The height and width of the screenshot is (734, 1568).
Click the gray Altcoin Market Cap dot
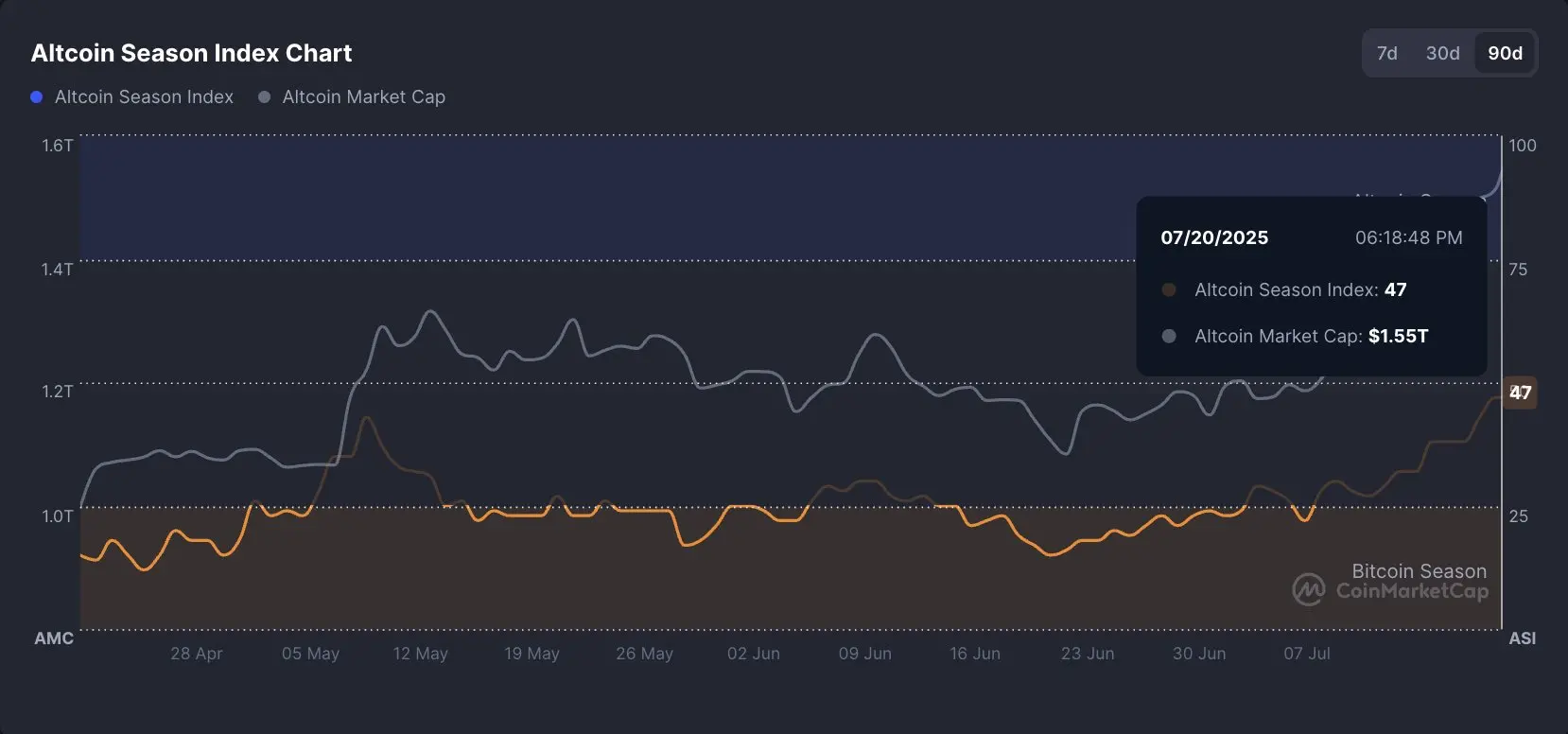(265, 96)
